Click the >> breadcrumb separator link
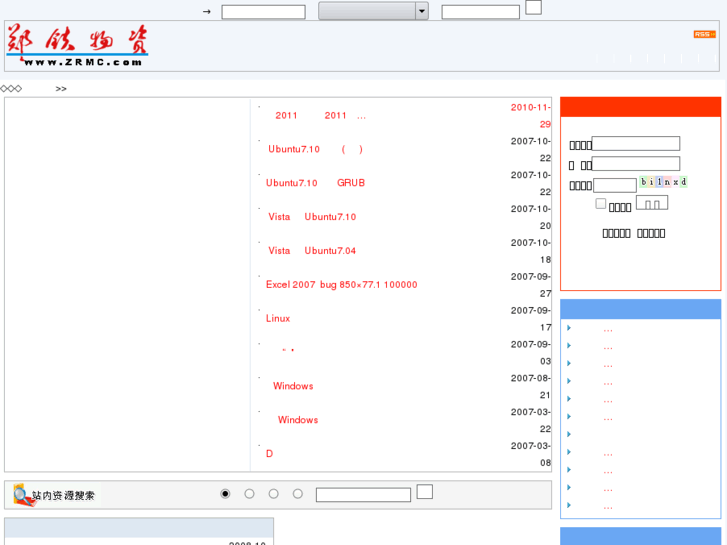Screen dimensions: 727x545 [61, 89]
